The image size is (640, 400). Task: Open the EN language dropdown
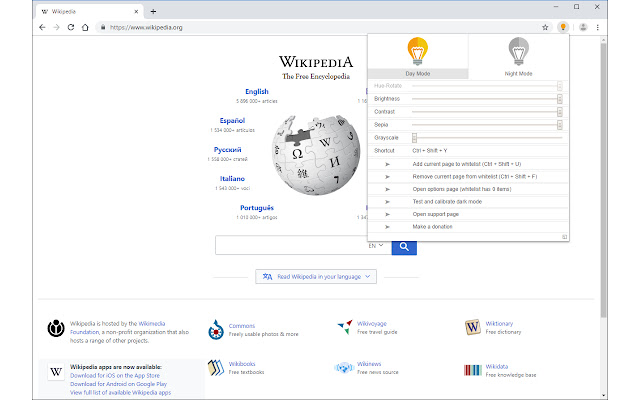[376, 246]
